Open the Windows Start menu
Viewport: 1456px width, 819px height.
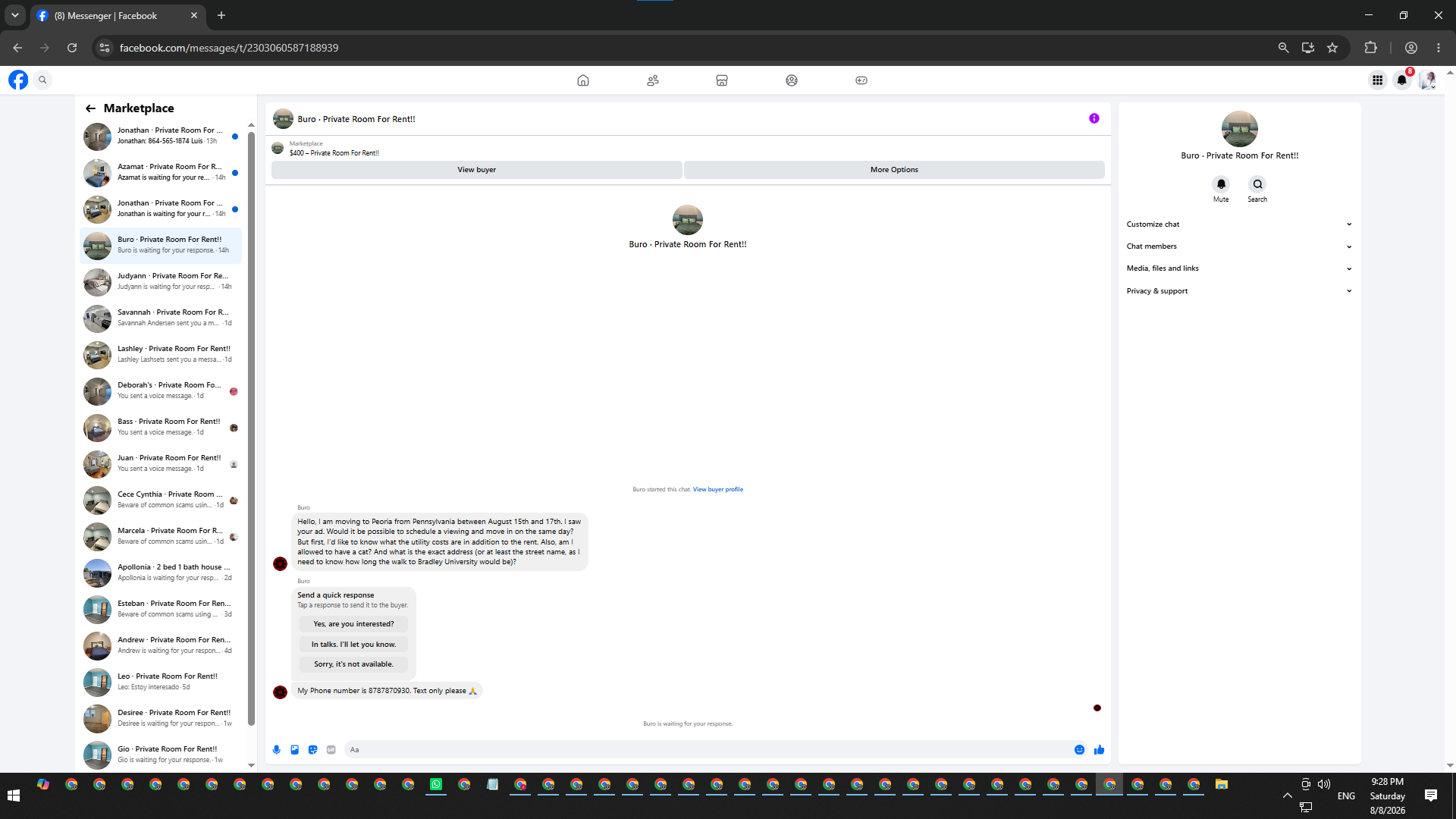[x=14, y=795]
